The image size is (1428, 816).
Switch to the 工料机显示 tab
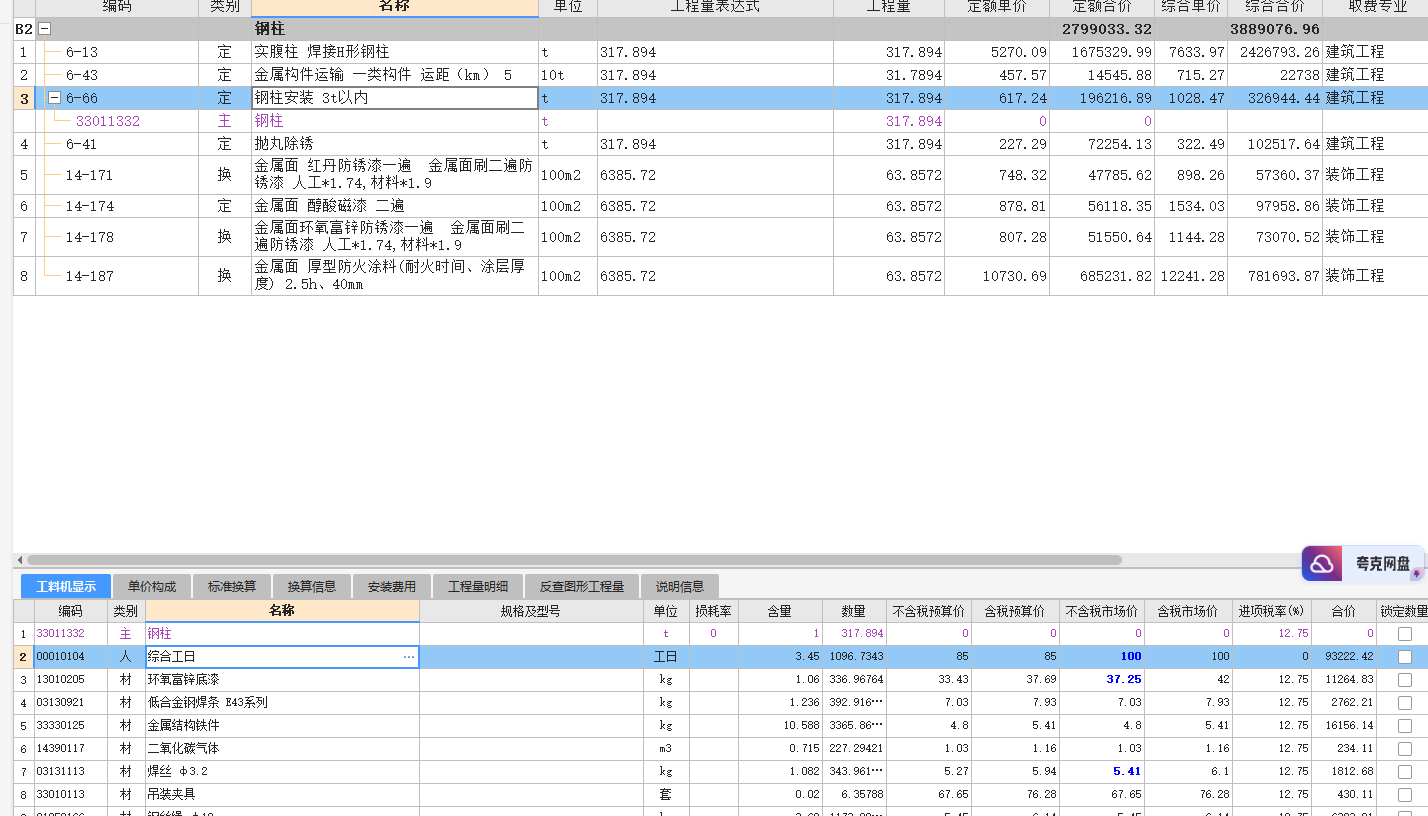[66, 586]
